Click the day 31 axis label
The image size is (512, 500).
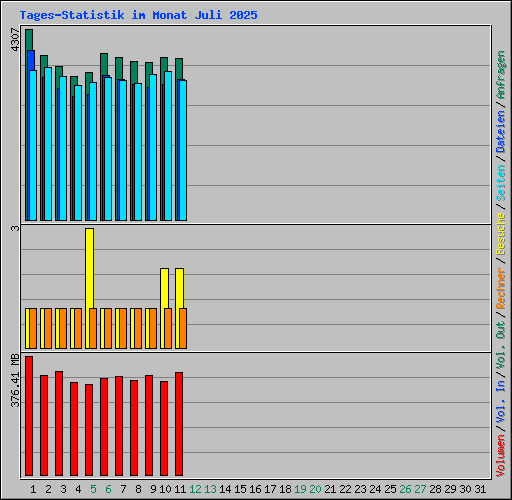[x=480, y=489]
